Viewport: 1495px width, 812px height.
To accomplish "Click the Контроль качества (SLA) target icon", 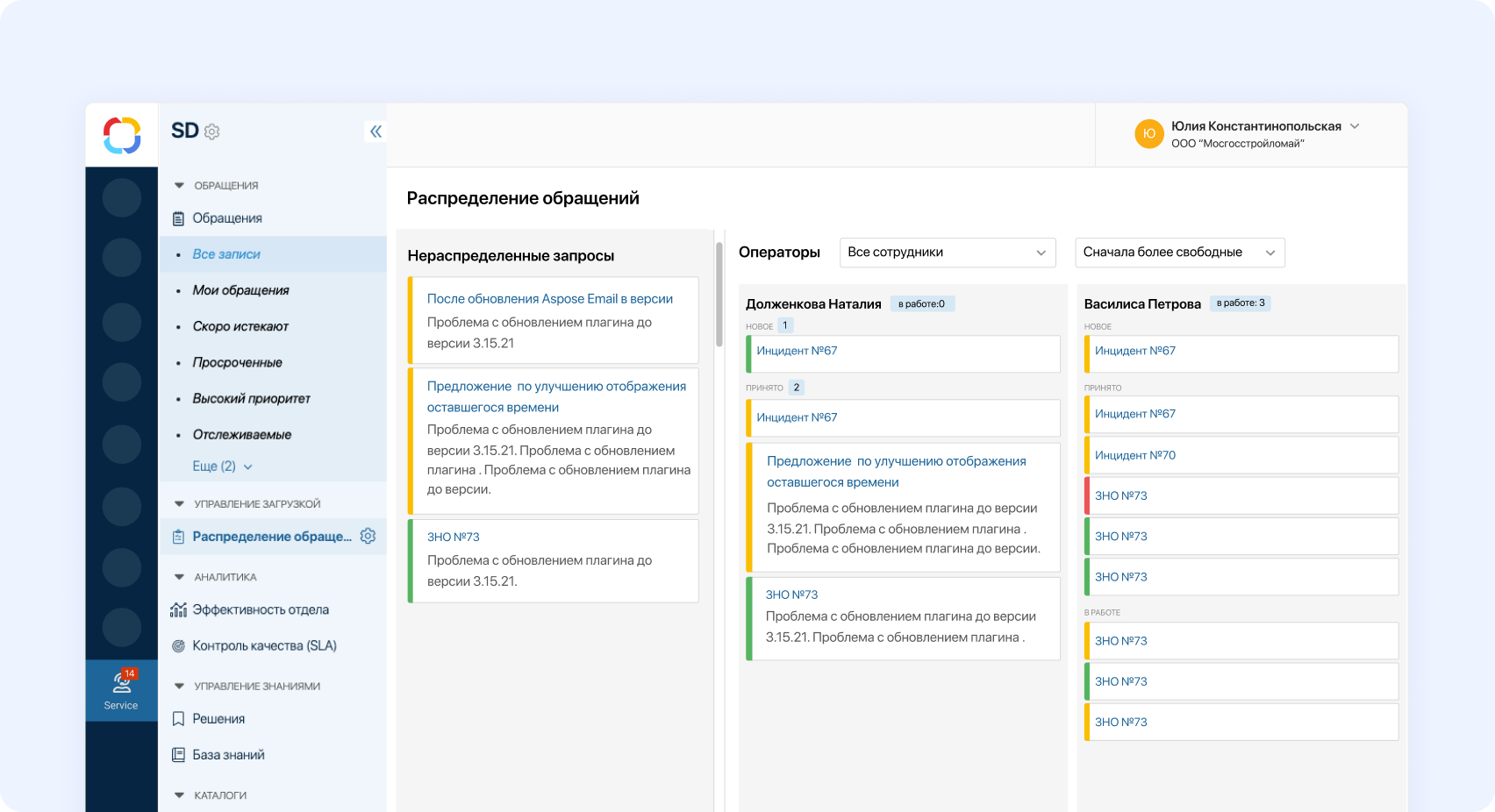I will pos(179,645).
